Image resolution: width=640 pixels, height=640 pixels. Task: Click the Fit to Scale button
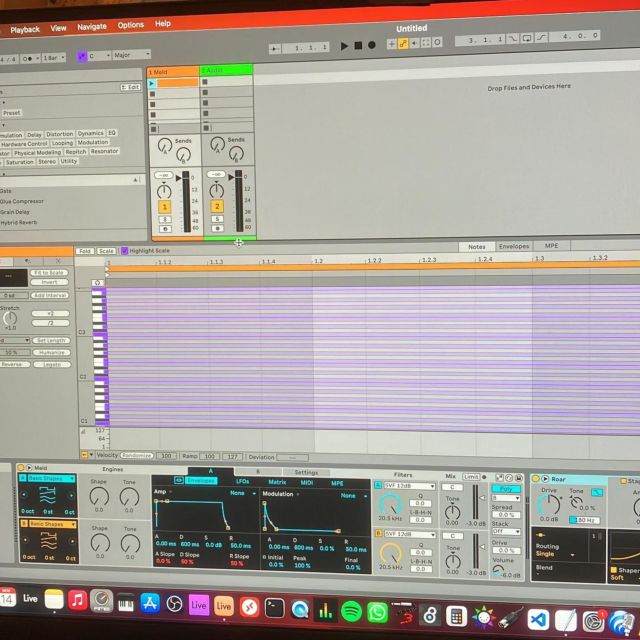click(x=49, y=273)
